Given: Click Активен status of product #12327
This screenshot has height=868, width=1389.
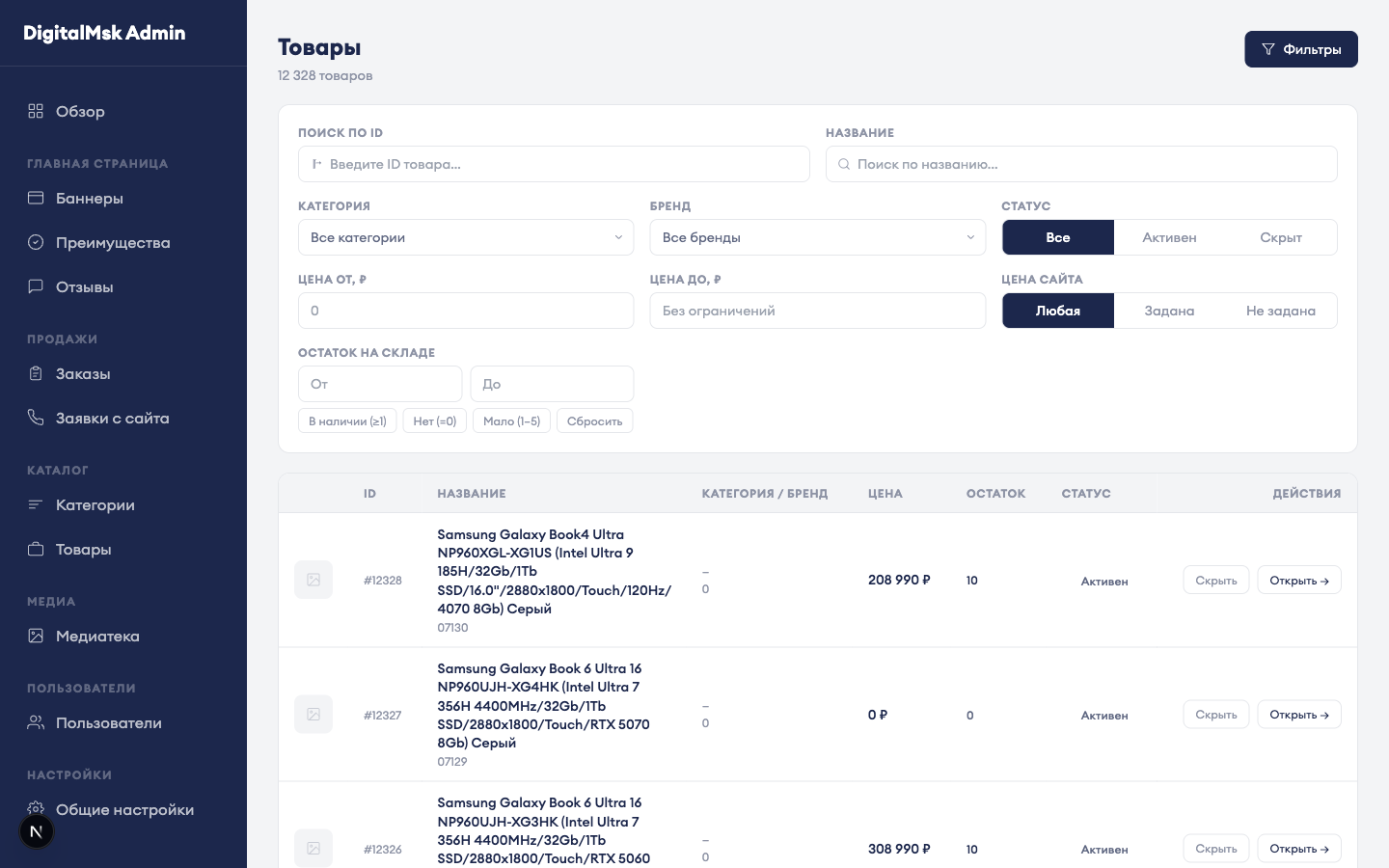Looking at the screenshot, I should pos(1104,716).
